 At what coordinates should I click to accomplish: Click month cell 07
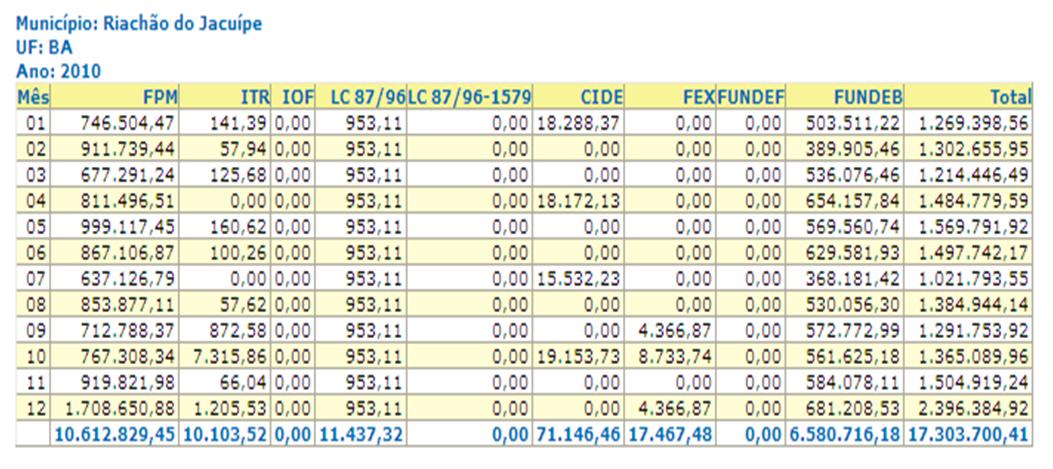(35, 279)
